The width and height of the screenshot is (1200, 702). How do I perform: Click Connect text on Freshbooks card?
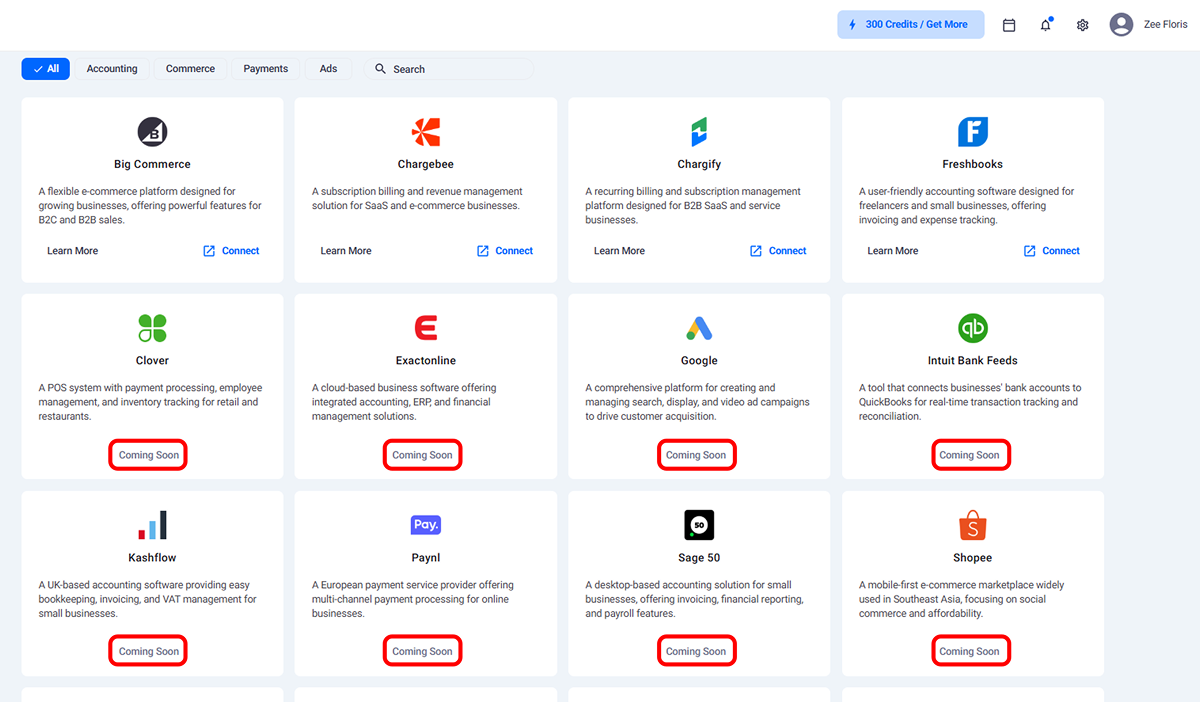1061,251
